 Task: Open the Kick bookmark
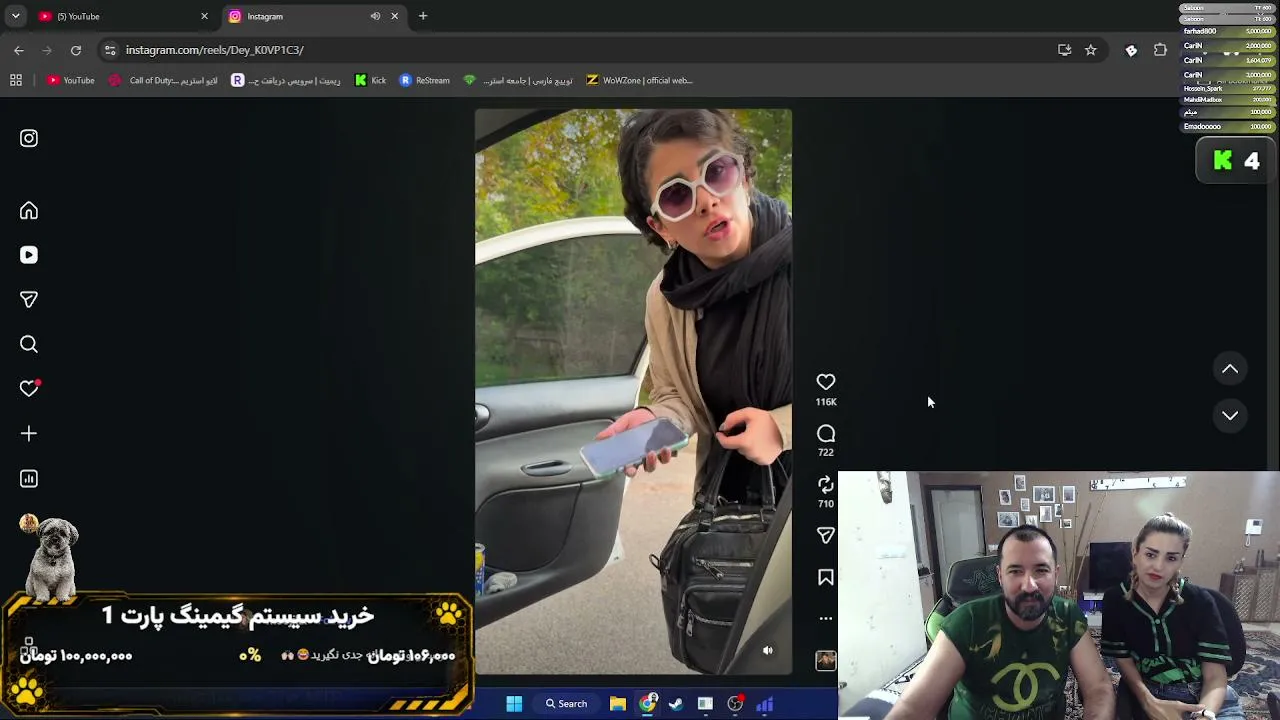click(370, 80)
